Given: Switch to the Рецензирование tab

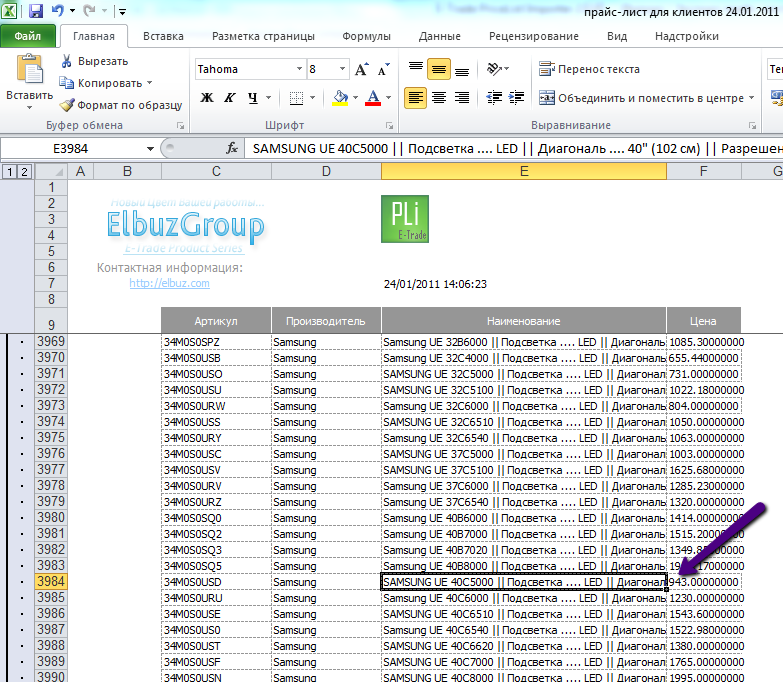Looking at the screenshot, I should pyautogui.click(x=534, y=36).
